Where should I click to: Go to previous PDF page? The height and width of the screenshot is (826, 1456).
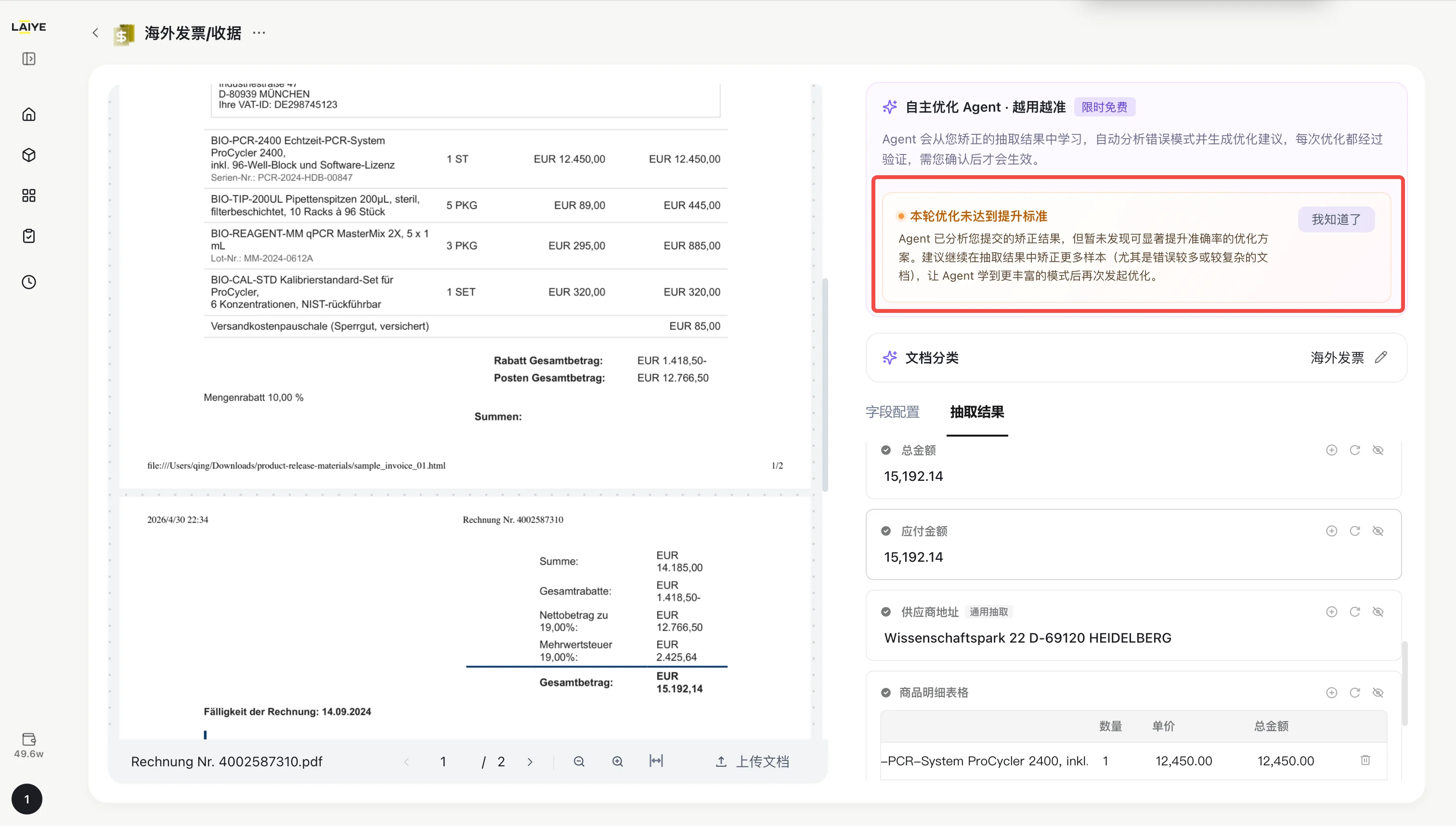406,762
